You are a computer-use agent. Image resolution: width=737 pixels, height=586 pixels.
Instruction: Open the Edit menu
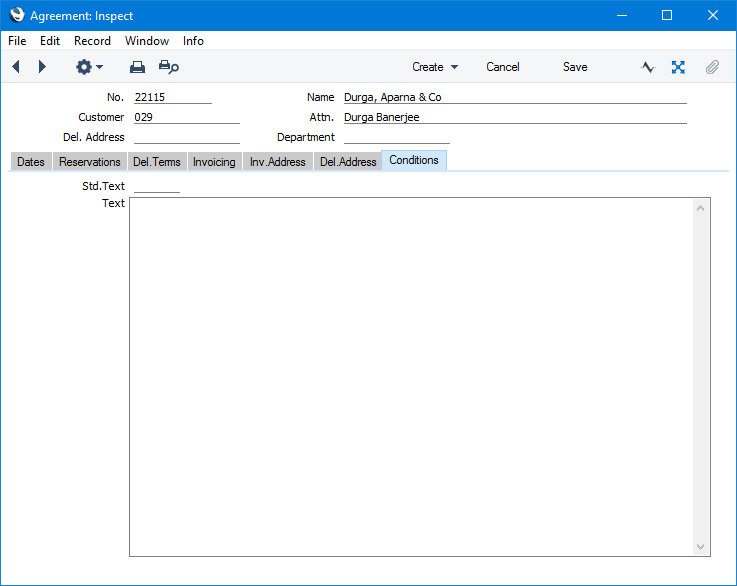tap(50, 41)
